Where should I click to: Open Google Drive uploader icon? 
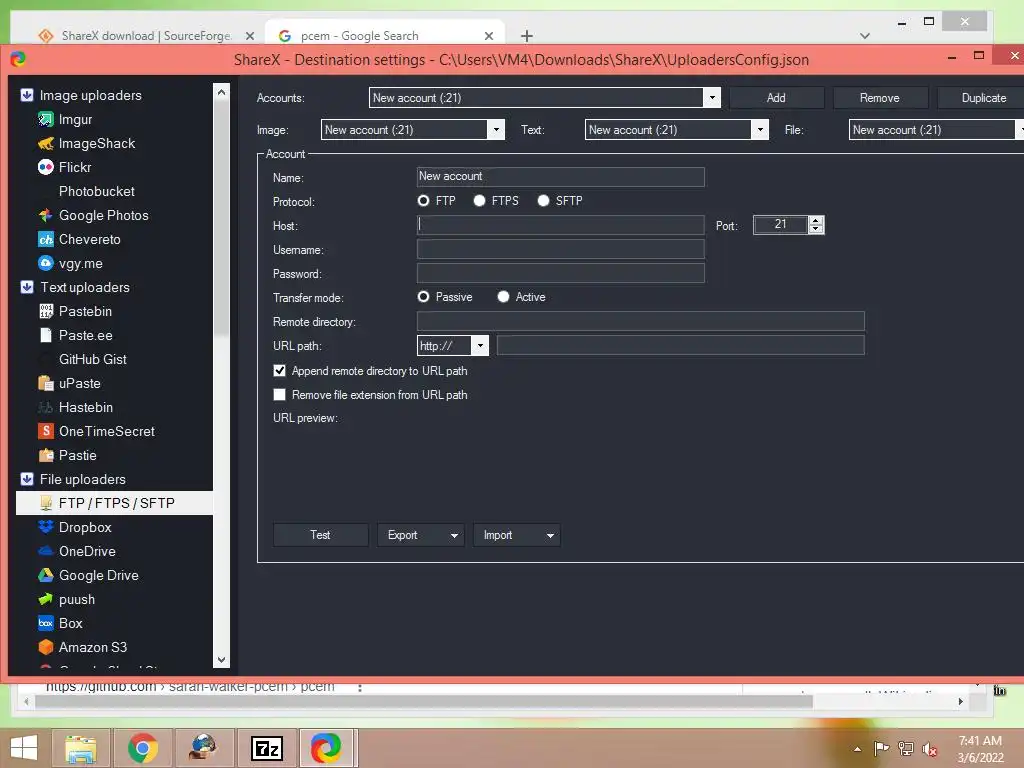point(45,575)
